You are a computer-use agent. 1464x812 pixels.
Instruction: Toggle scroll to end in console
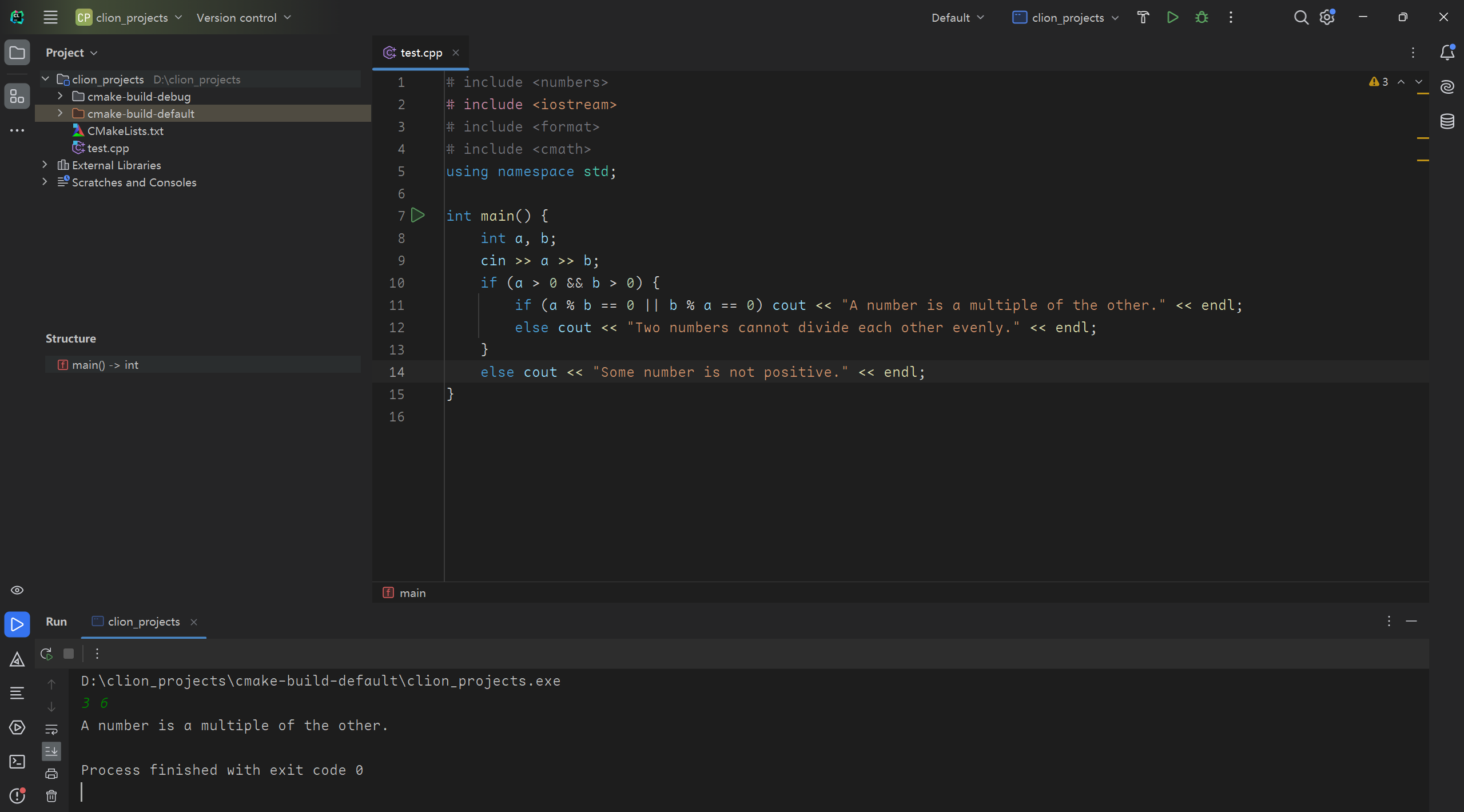[x=51, y=751]
